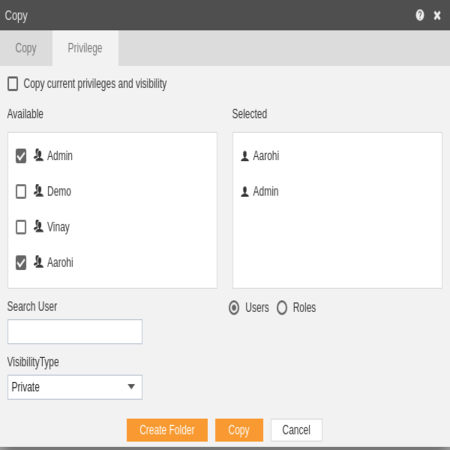The image size is (450, 450).
Task: Click the Cancel button
Action: tap(296, 430)
